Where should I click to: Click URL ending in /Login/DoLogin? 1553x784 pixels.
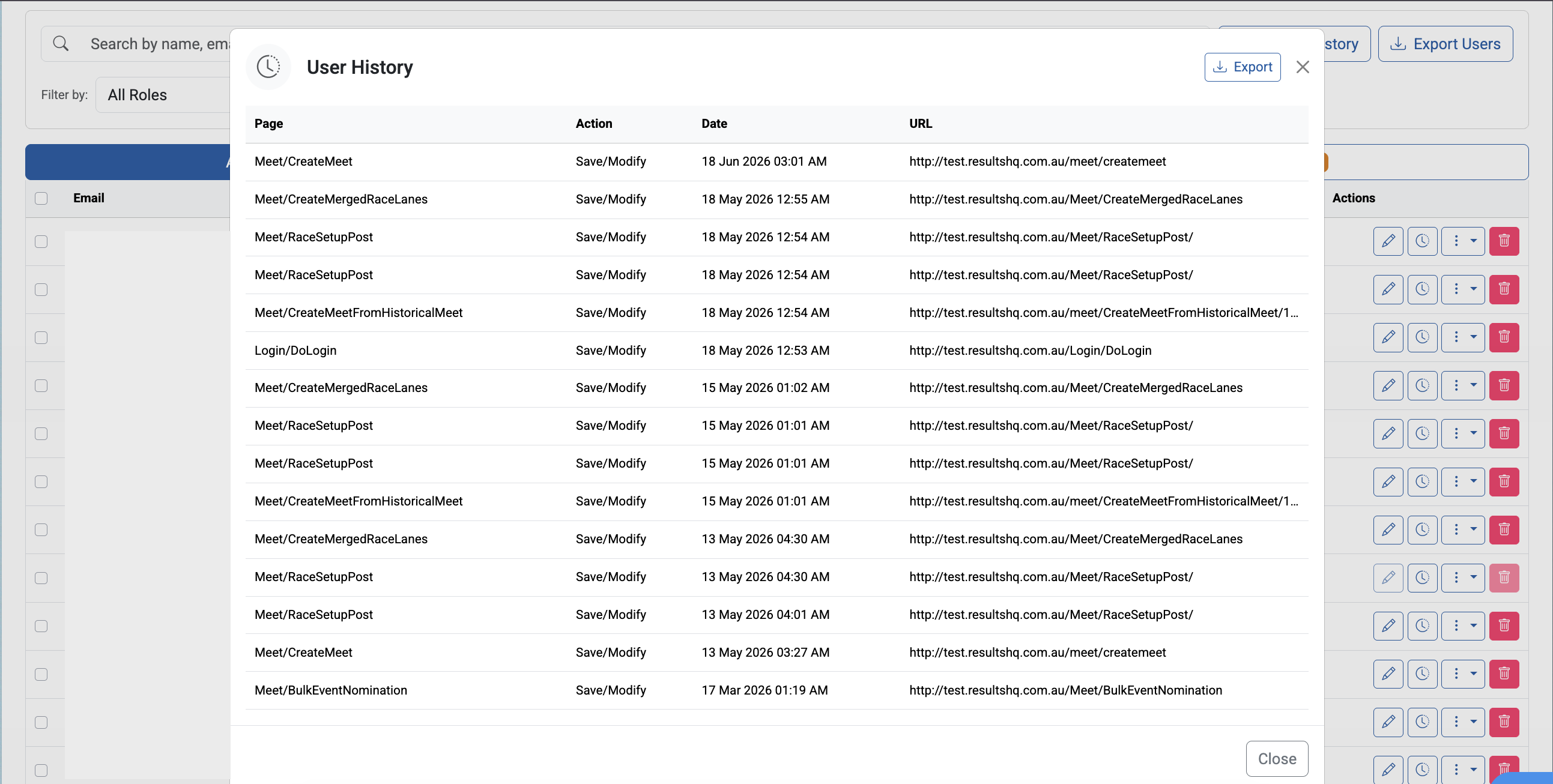(1030, 351)
